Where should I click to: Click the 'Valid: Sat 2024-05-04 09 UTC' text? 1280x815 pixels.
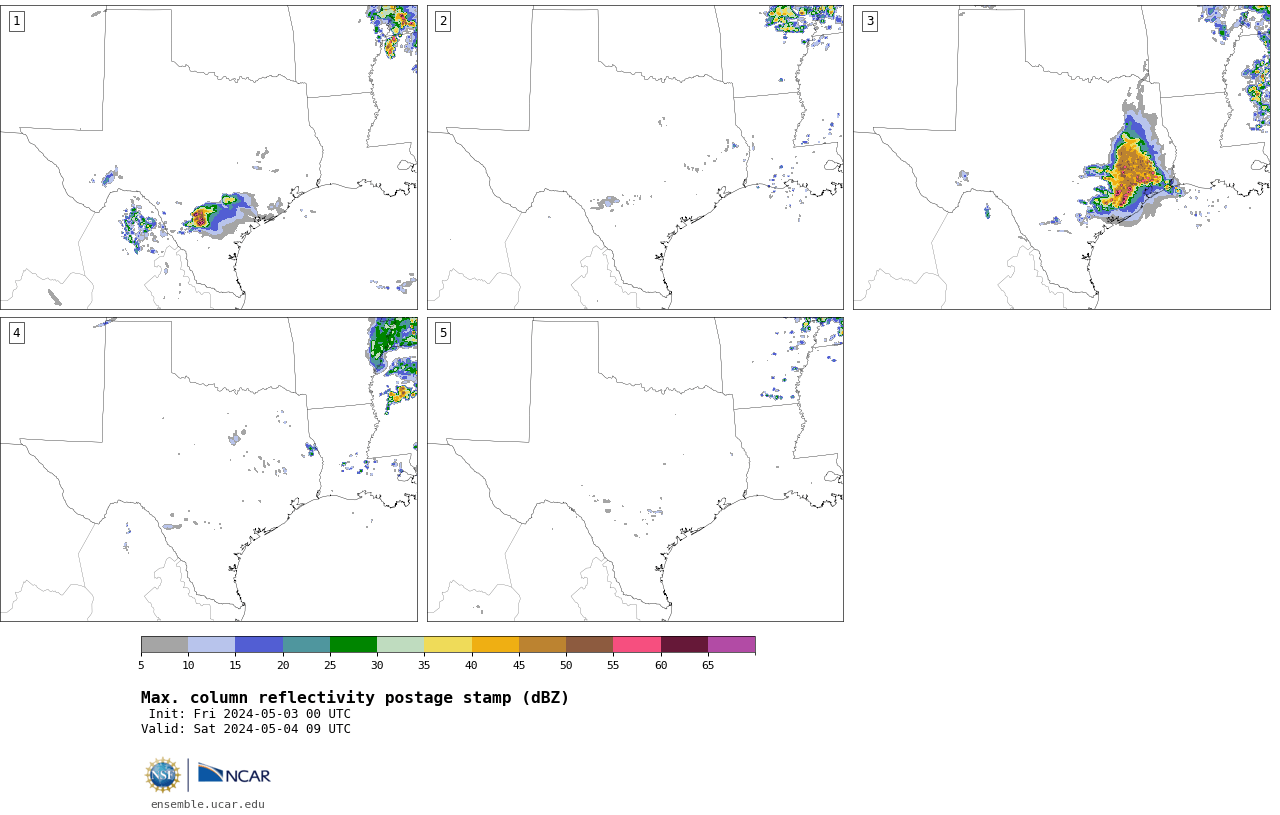pyautogui.click(x=246, y=729)
